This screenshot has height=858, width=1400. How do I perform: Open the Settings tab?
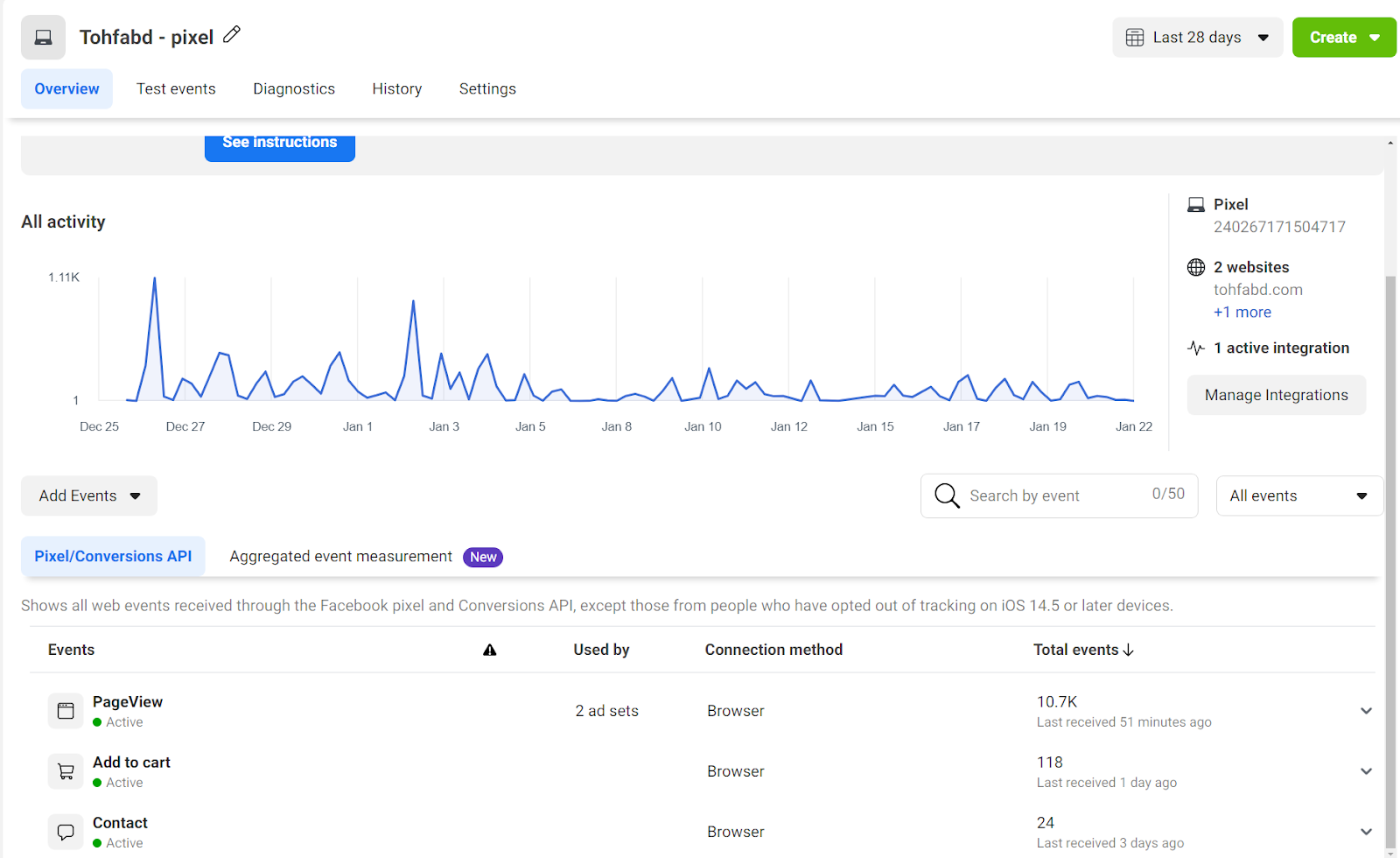click(487, 88)
